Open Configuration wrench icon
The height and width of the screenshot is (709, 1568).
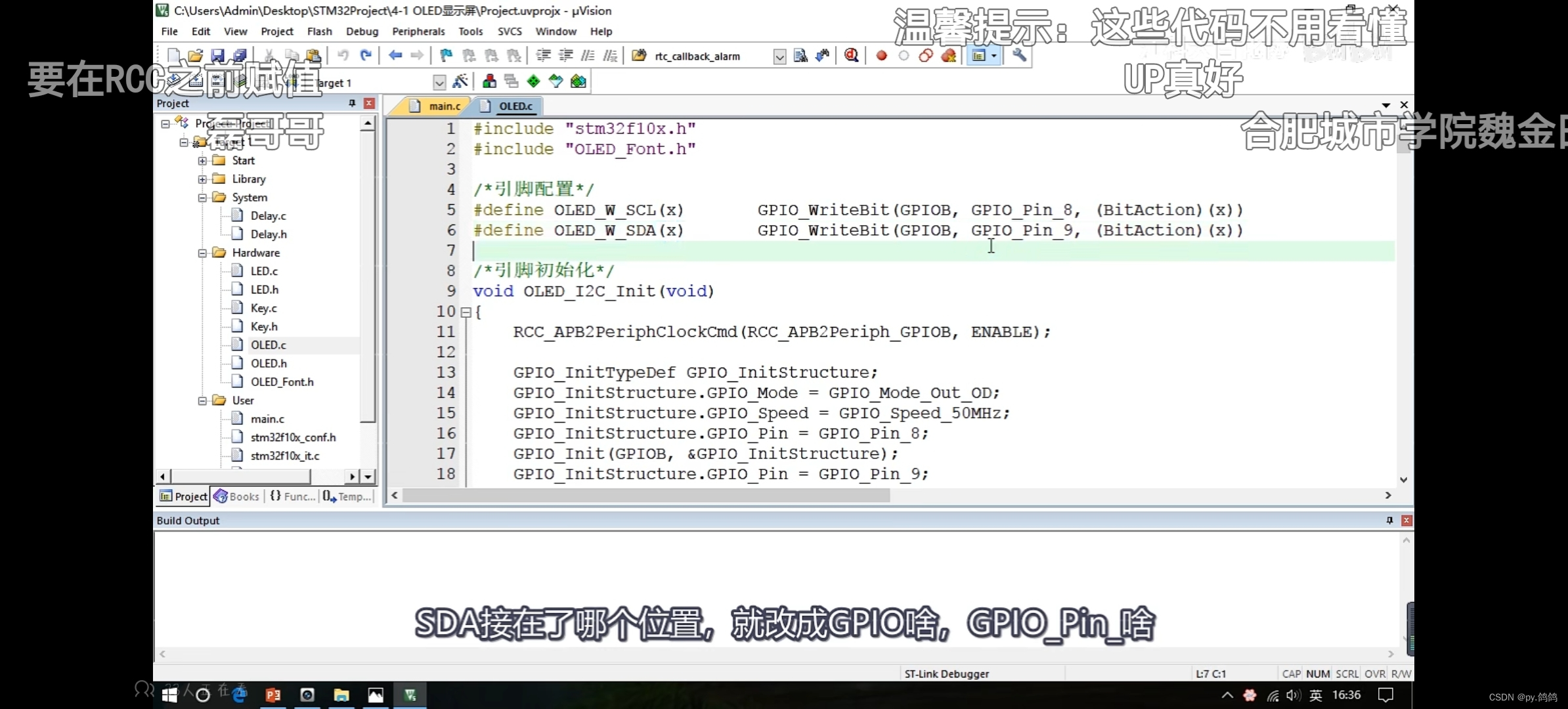(x=1020, y=56)
